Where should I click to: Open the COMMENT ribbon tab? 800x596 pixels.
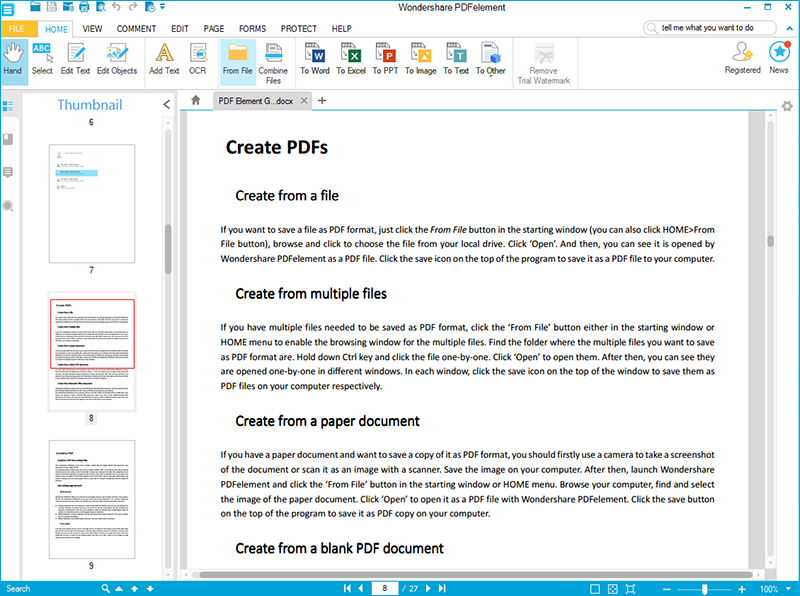136,29
